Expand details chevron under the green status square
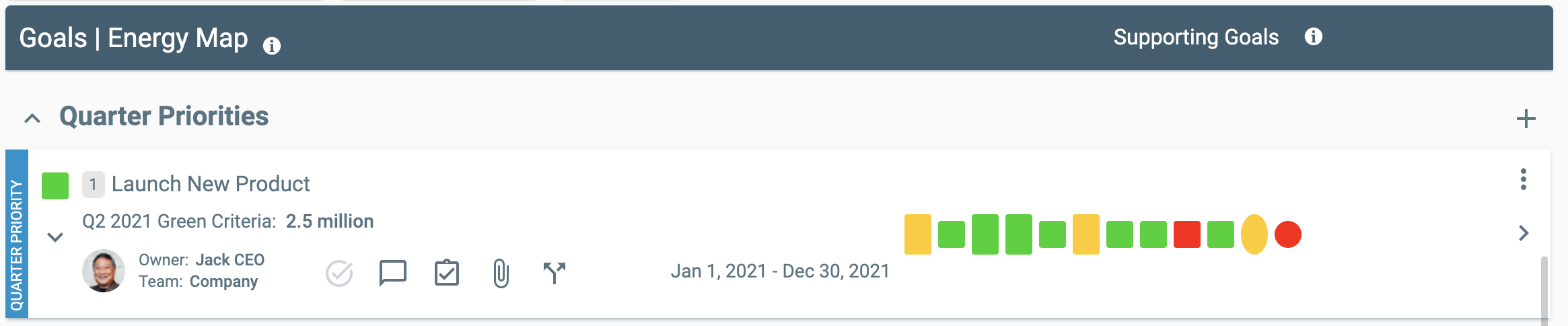The height and width of the screenshot is (326, 1568). (55, 237)
